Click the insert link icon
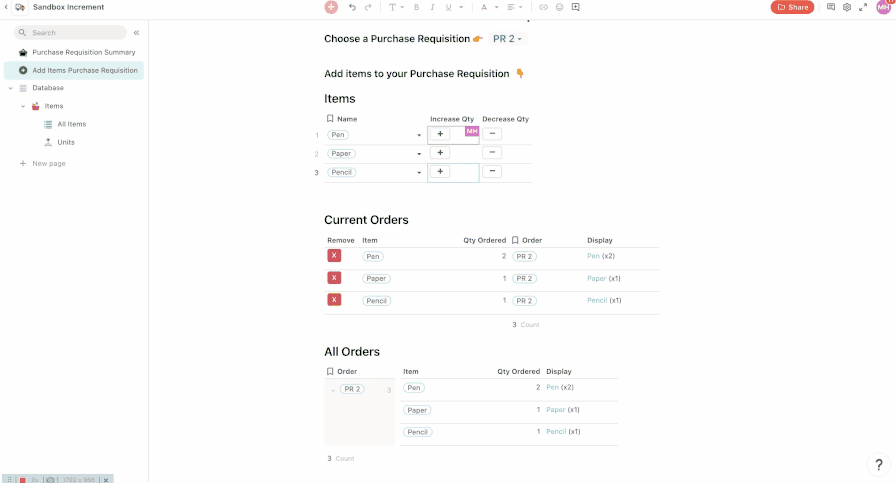896x483 pixels. point(543,7)
